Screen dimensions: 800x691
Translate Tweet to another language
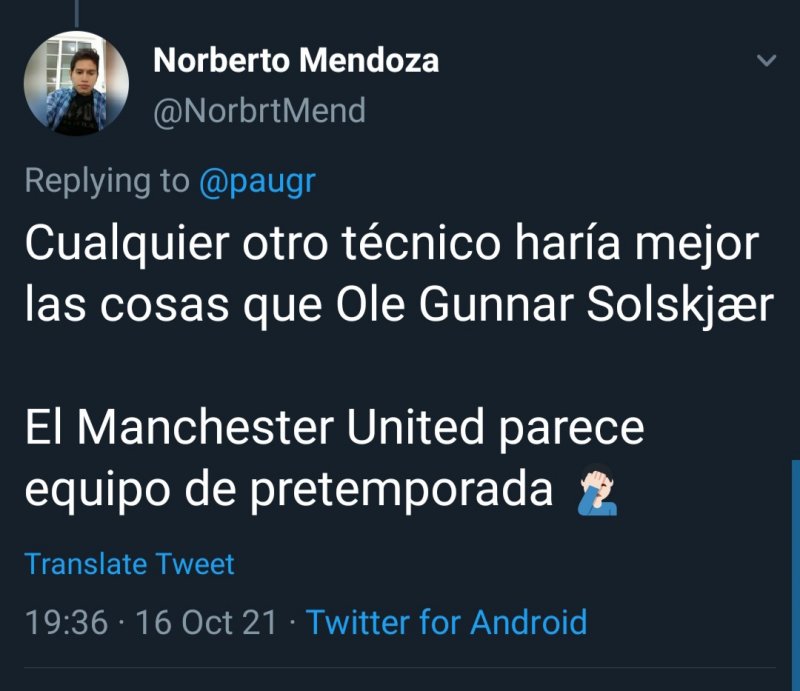(x=129, y=564)
